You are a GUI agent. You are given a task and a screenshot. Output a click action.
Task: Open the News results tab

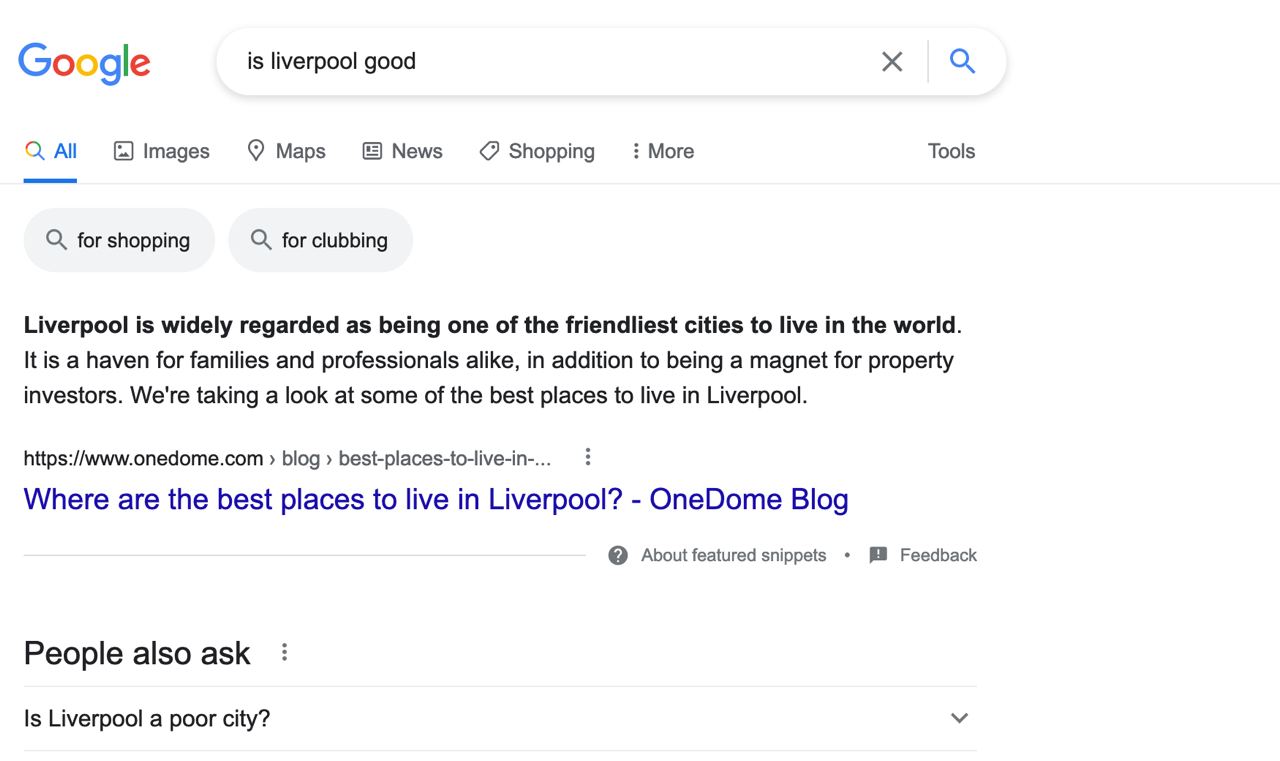coord(402,151)
